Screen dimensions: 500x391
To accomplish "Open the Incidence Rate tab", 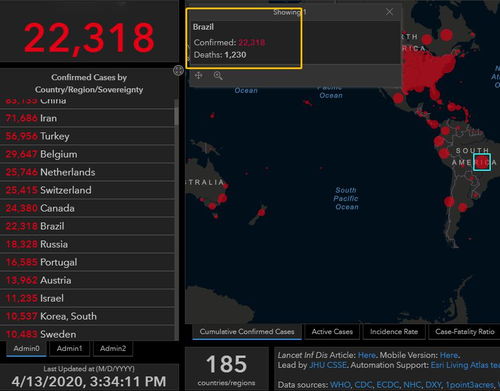I will pyautogui.click(x=394, y=332).
